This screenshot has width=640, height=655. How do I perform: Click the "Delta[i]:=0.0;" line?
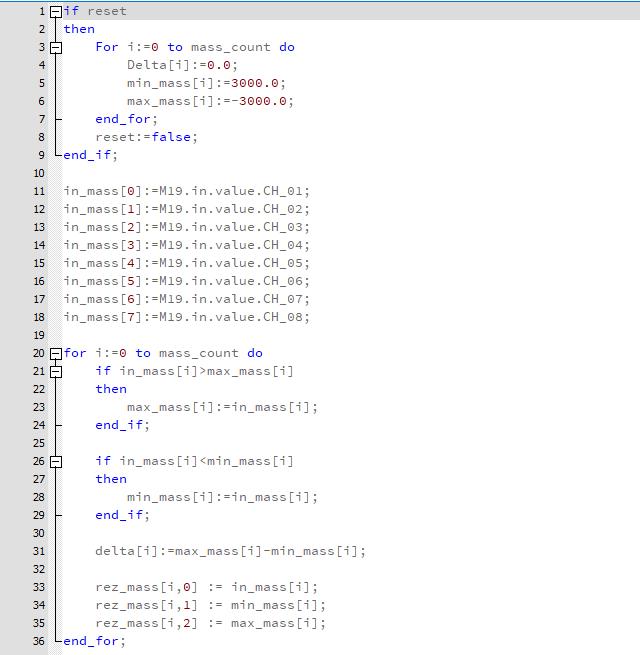[x=182, y=65]
